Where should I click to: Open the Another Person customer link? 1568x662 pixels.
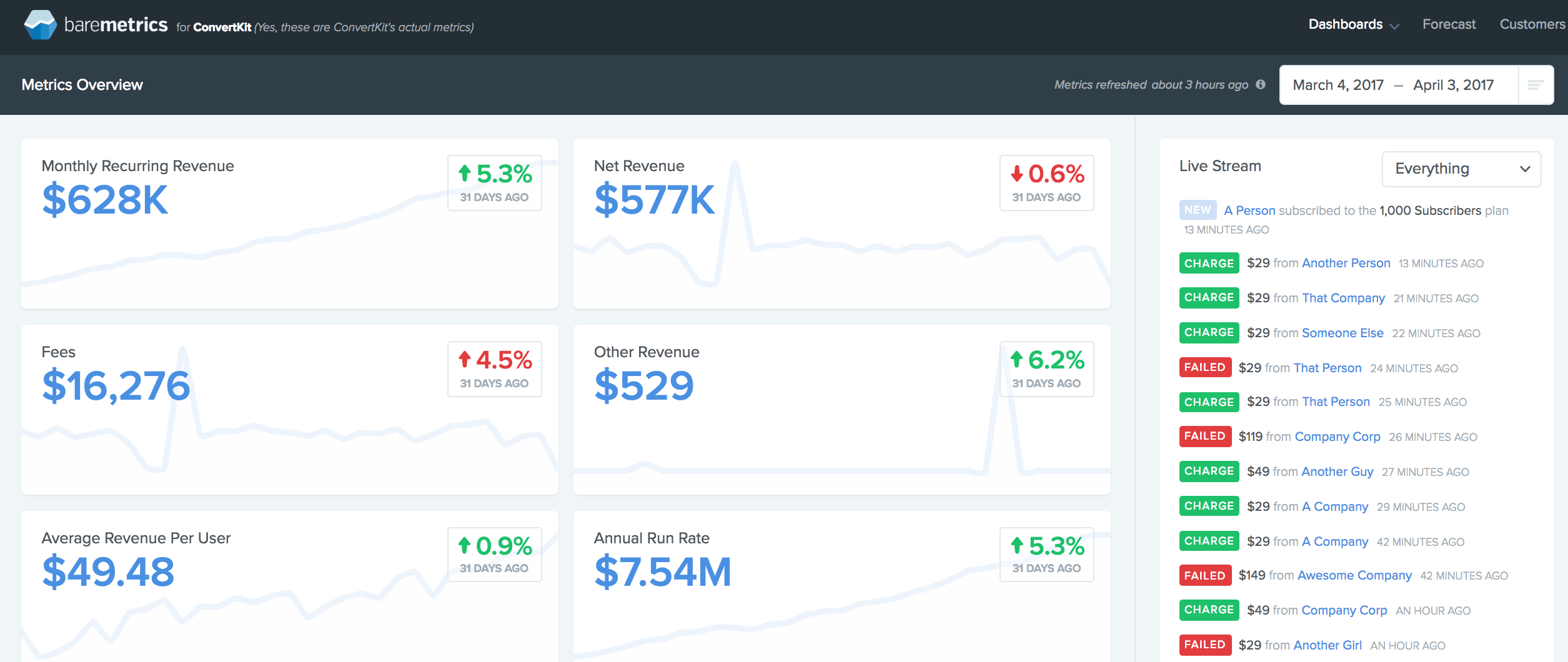[x=1346, y=263]
